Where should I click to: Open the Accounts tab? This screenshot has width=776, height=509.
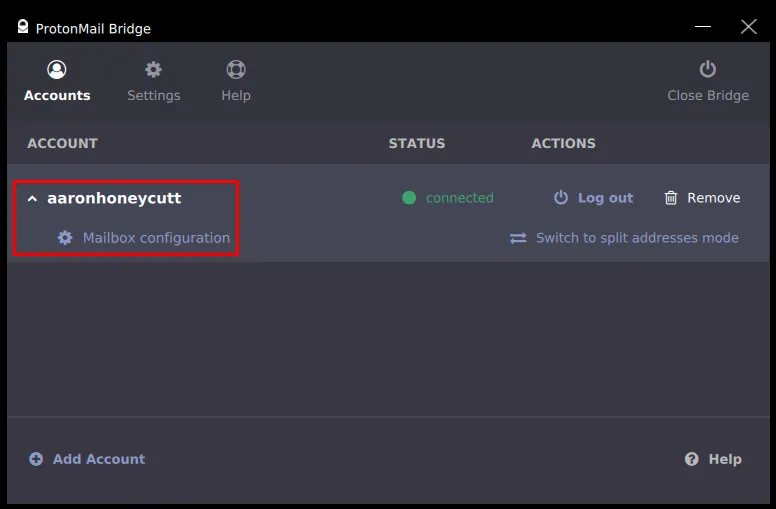point(57,81)
